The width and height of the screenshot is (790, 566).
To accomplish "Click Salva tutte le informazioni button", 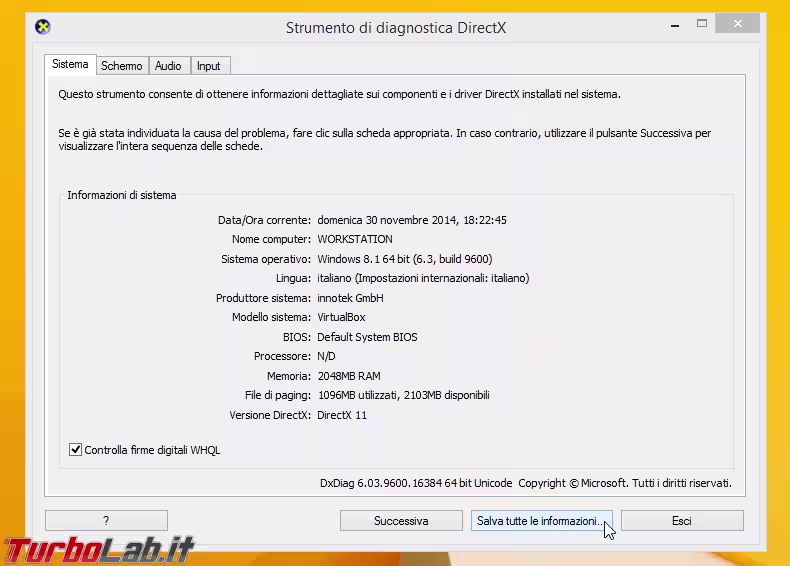I will 542,521.
